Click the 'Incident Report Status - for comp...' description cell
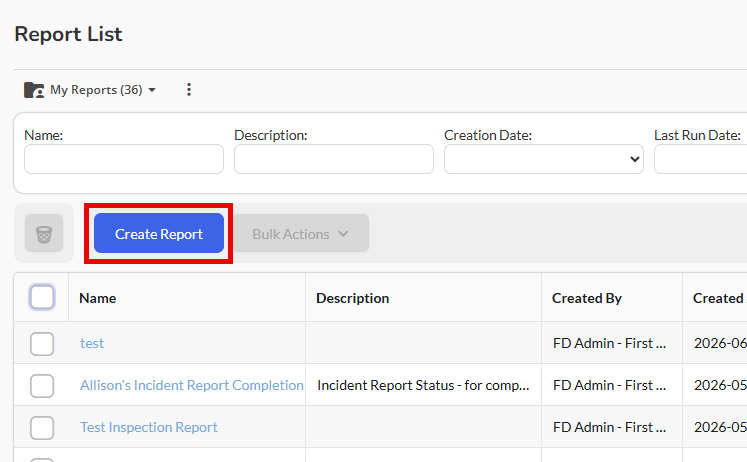This screenshot has width=747, height=462. tap(423, 385)
